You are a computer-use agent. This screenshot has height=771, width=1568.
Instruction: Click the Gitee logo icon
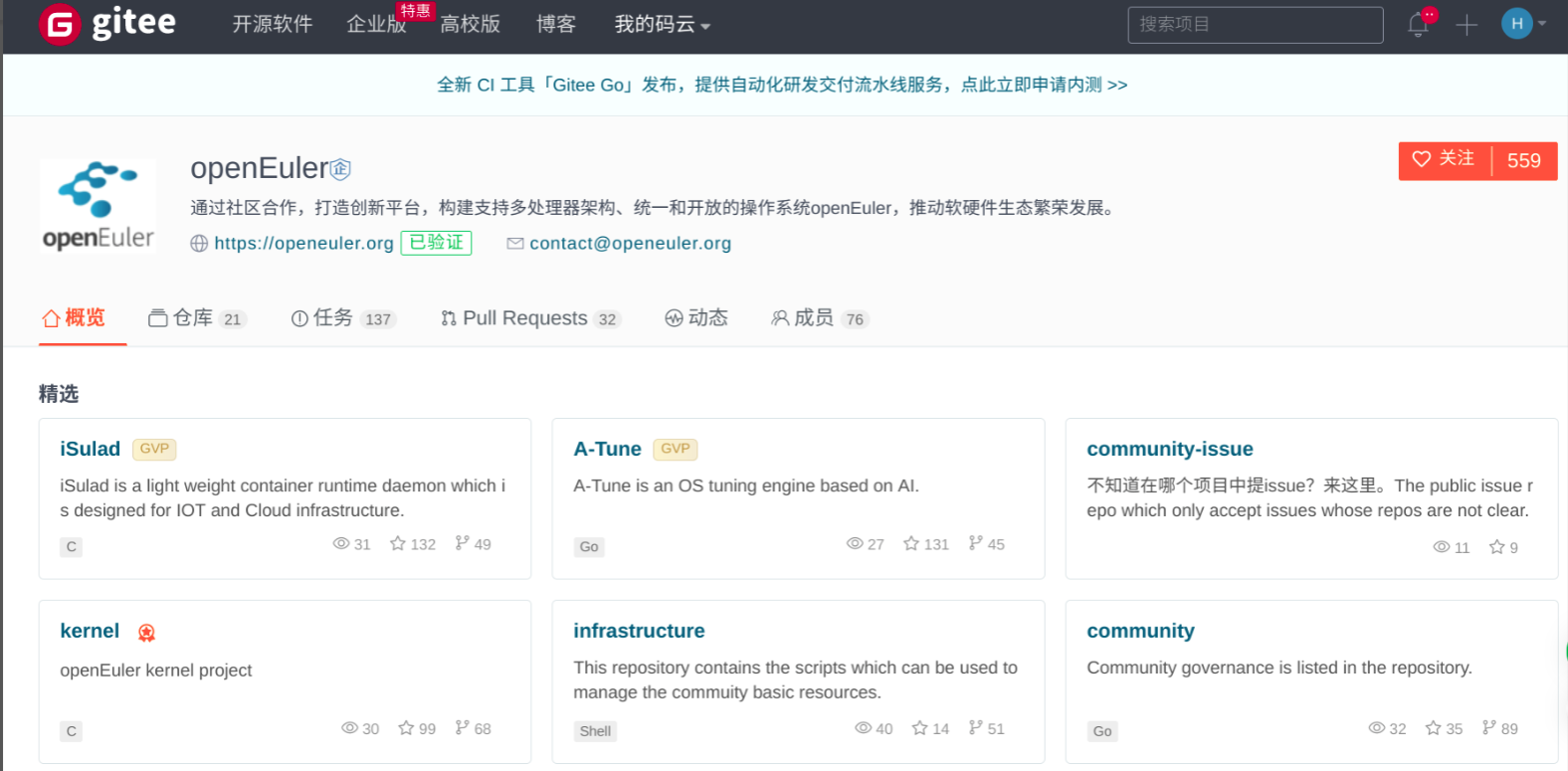[x=60, y=25]
